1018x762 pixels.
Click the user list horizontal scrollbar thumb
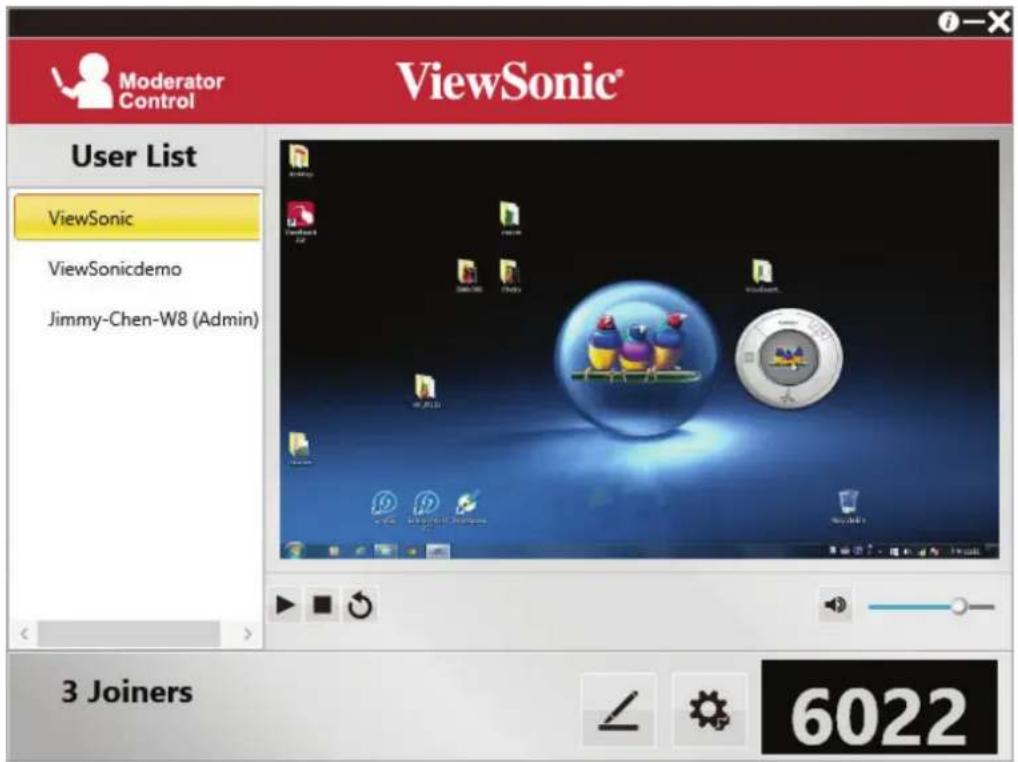[x=129, y=633]
